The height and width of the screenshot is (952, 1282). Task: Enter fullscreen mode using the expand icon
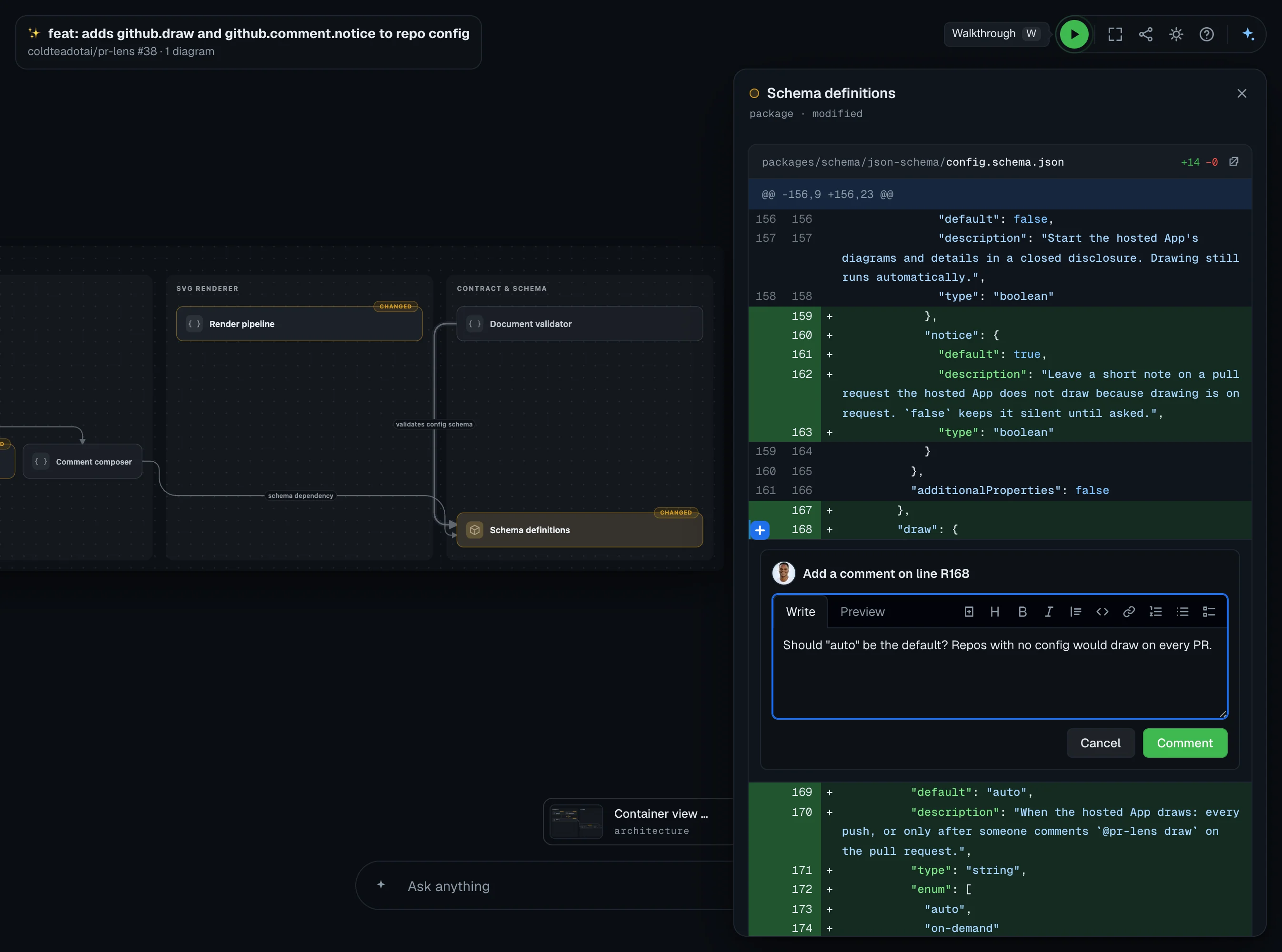(1115, 34)
